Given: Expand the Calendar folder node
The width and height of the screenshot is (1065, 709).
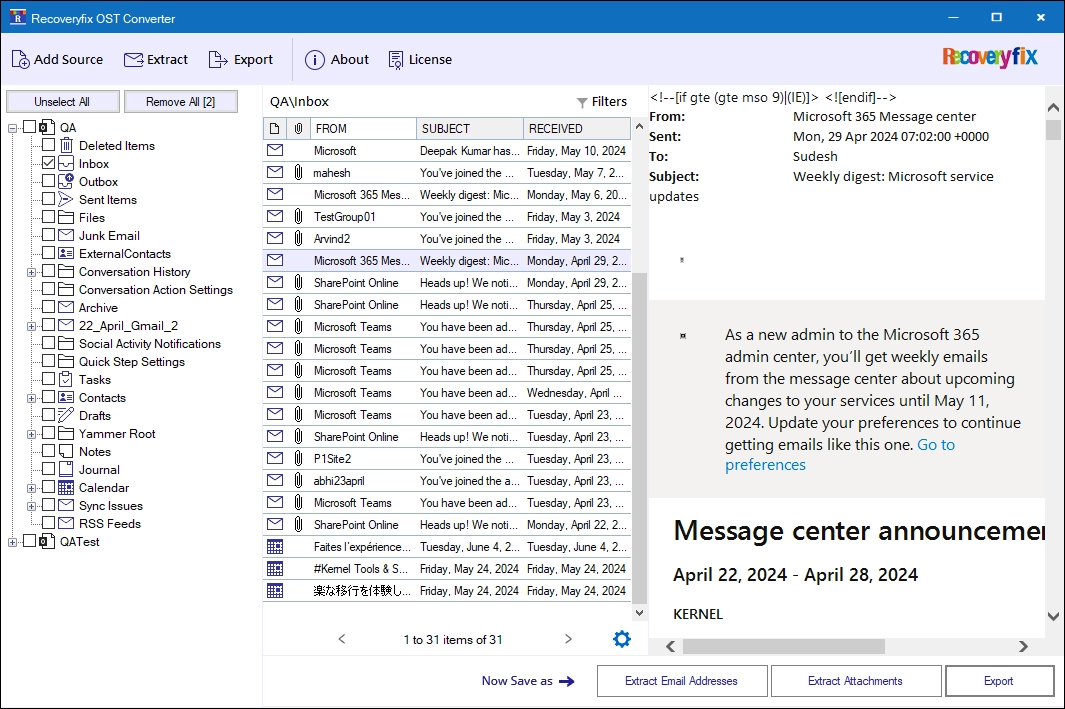Looking at the screenshot, I should 31,488.
